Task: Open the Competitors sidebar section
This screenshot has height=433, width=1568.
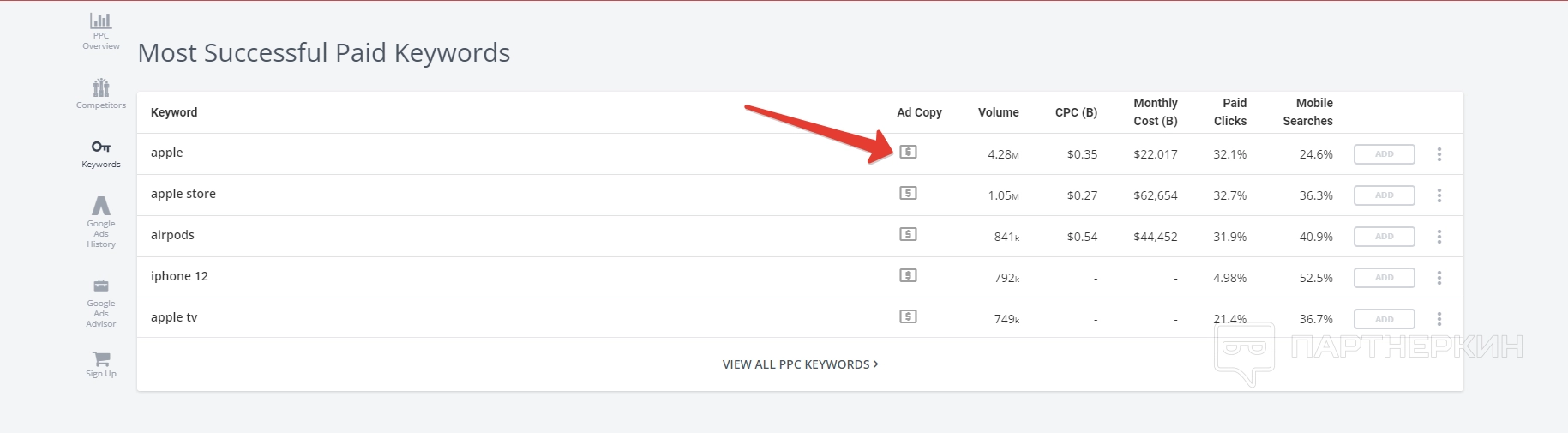Action: (x=101, y=87)
